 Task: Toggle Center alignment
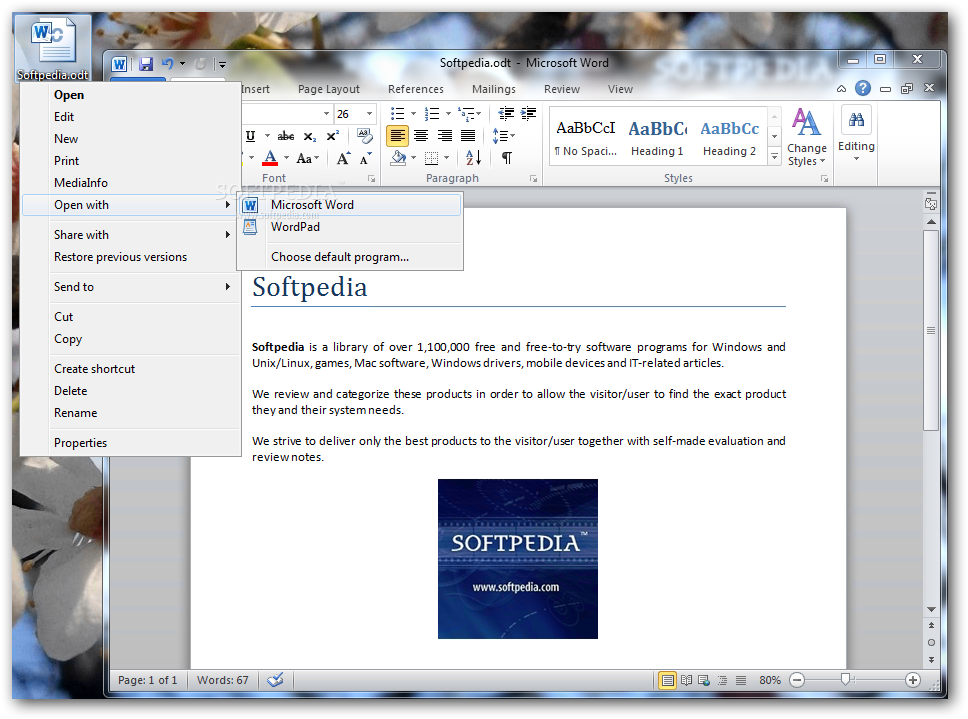tap(421, 136)
